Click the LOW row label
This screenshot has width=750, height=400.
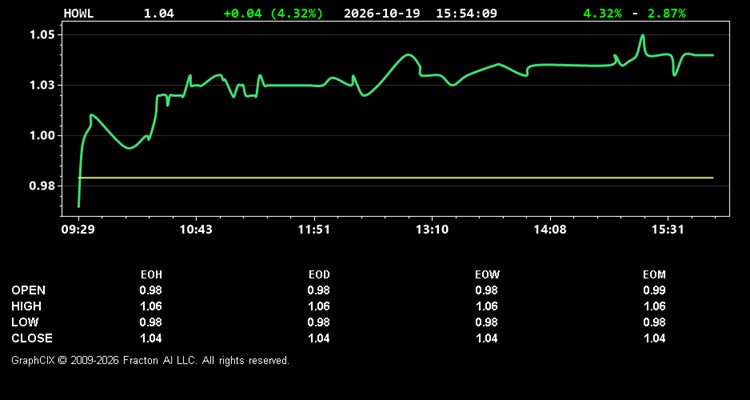[25, 322]
